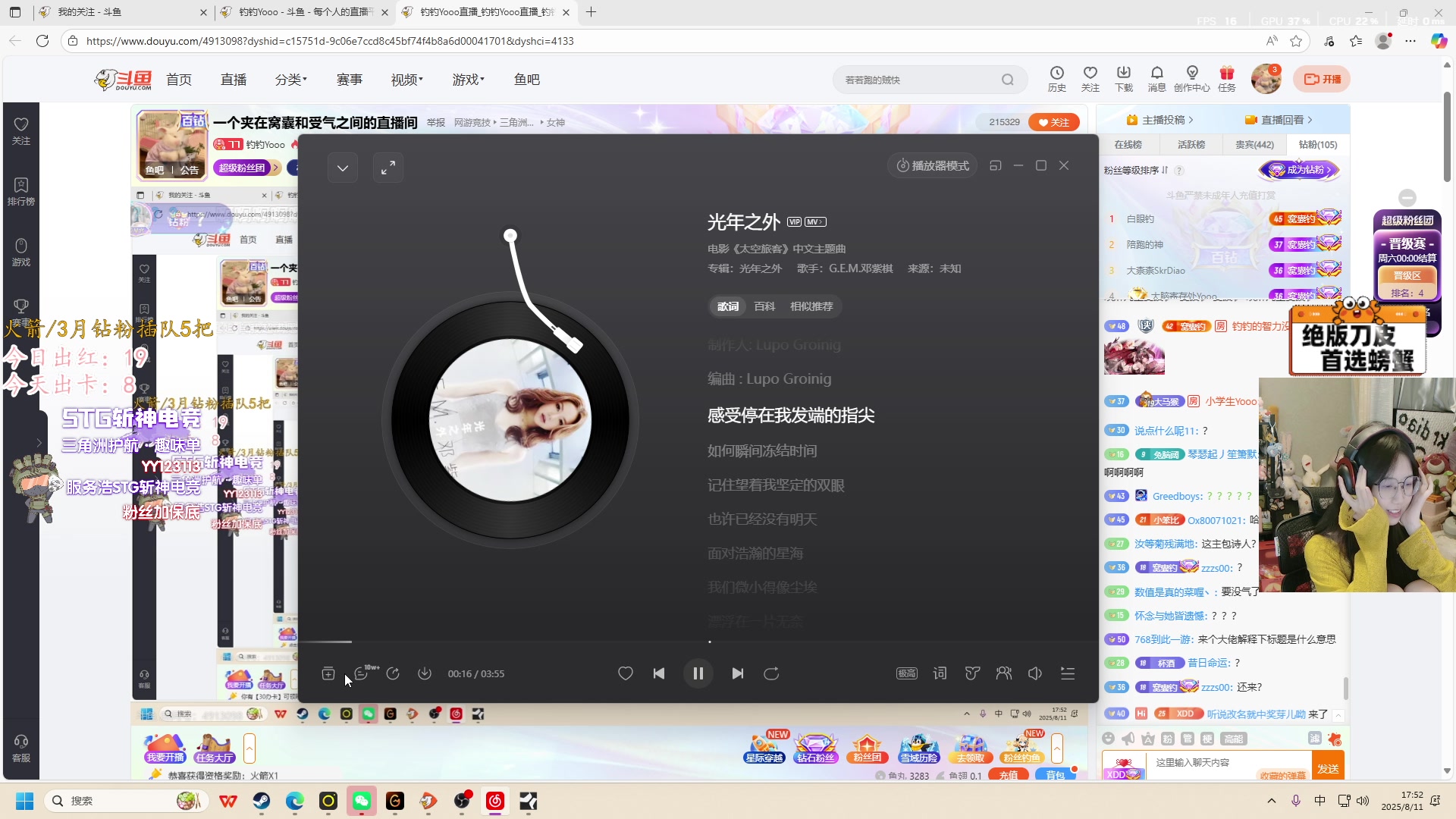The height and width of the screenshot is (819, 1456).
Task: Skip to the previous track
Action: click(659, 673)
